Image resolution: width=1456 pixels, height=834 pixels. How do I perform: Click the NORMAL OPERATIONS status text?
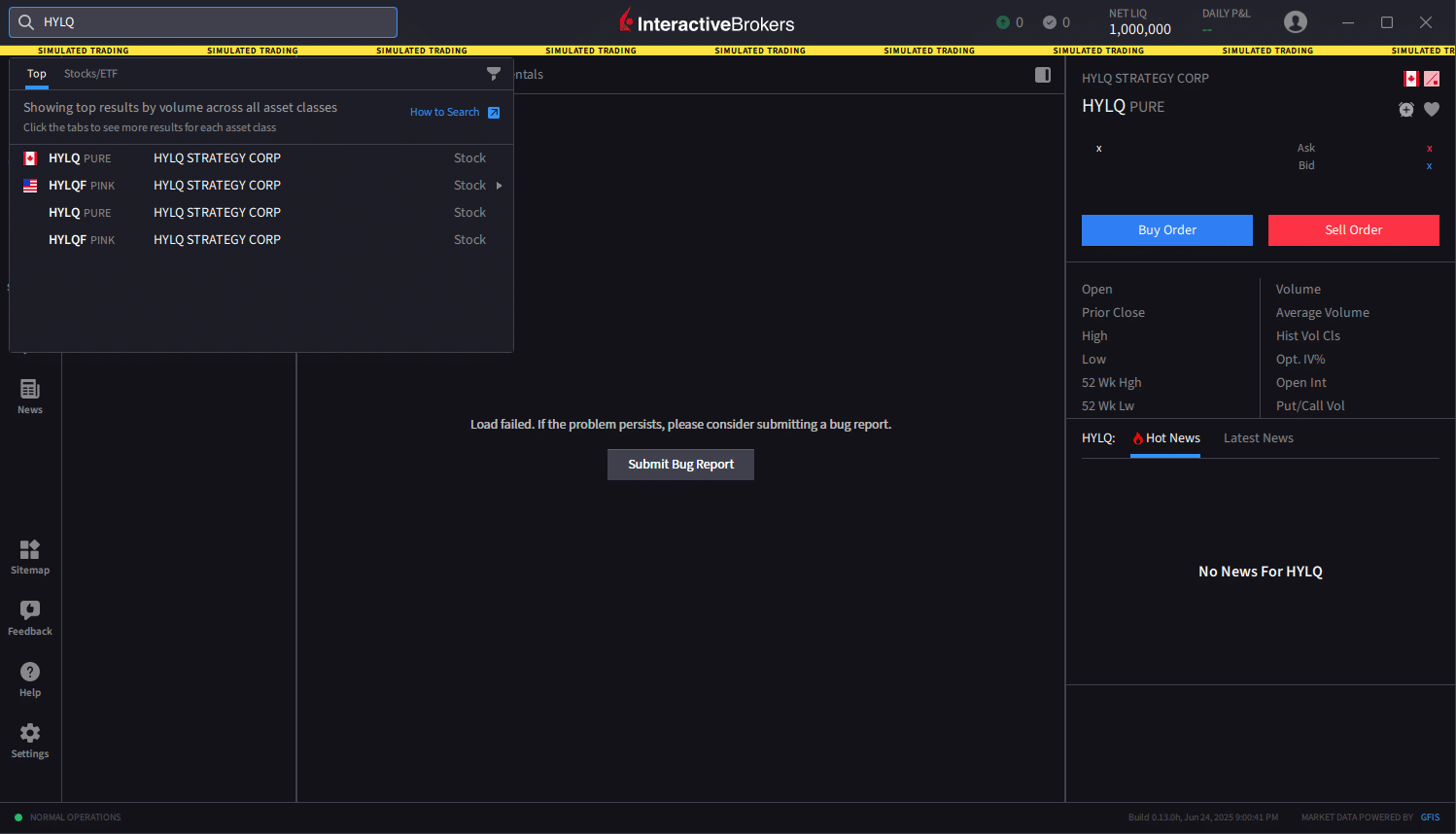coord(76,817)
